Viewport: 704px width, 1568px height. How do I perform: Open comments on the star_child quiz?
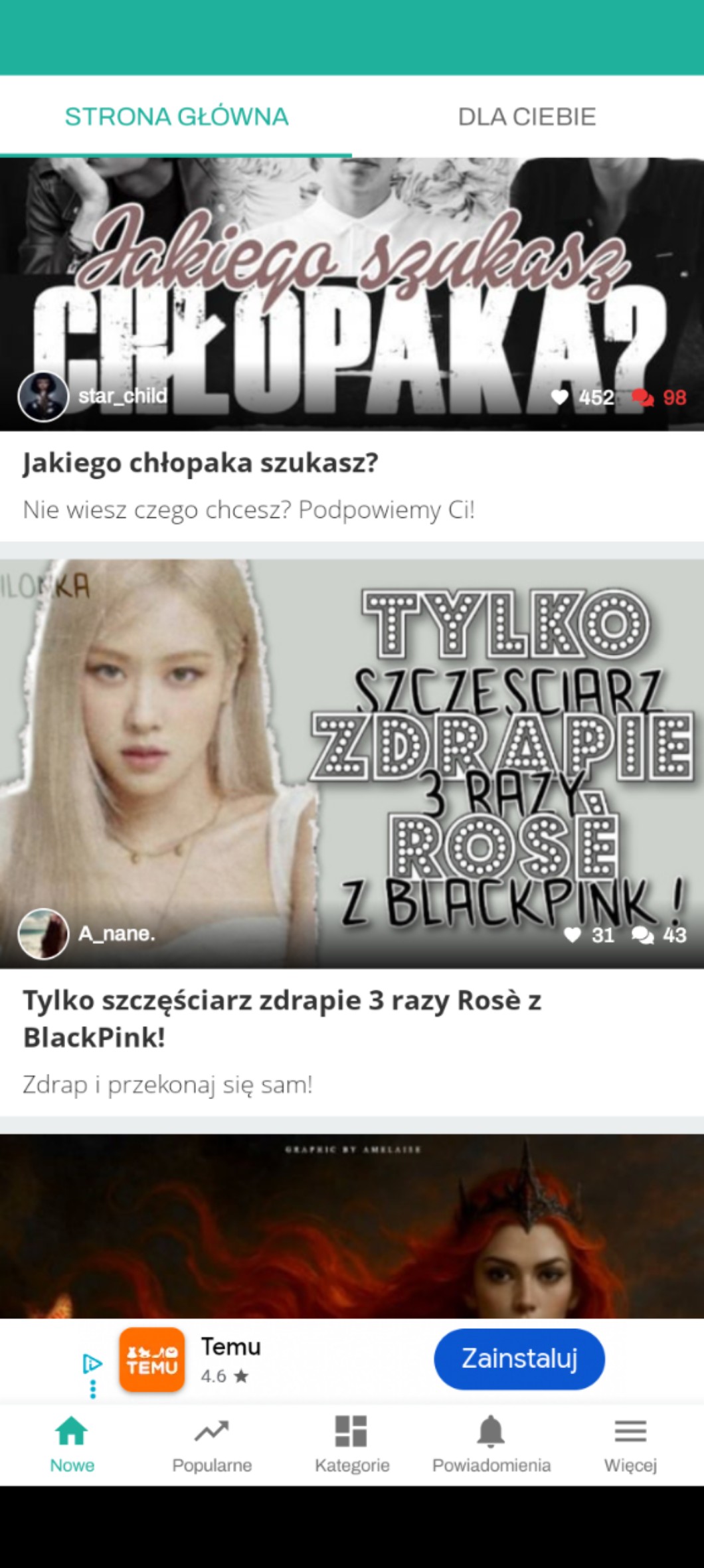point(642,397)
